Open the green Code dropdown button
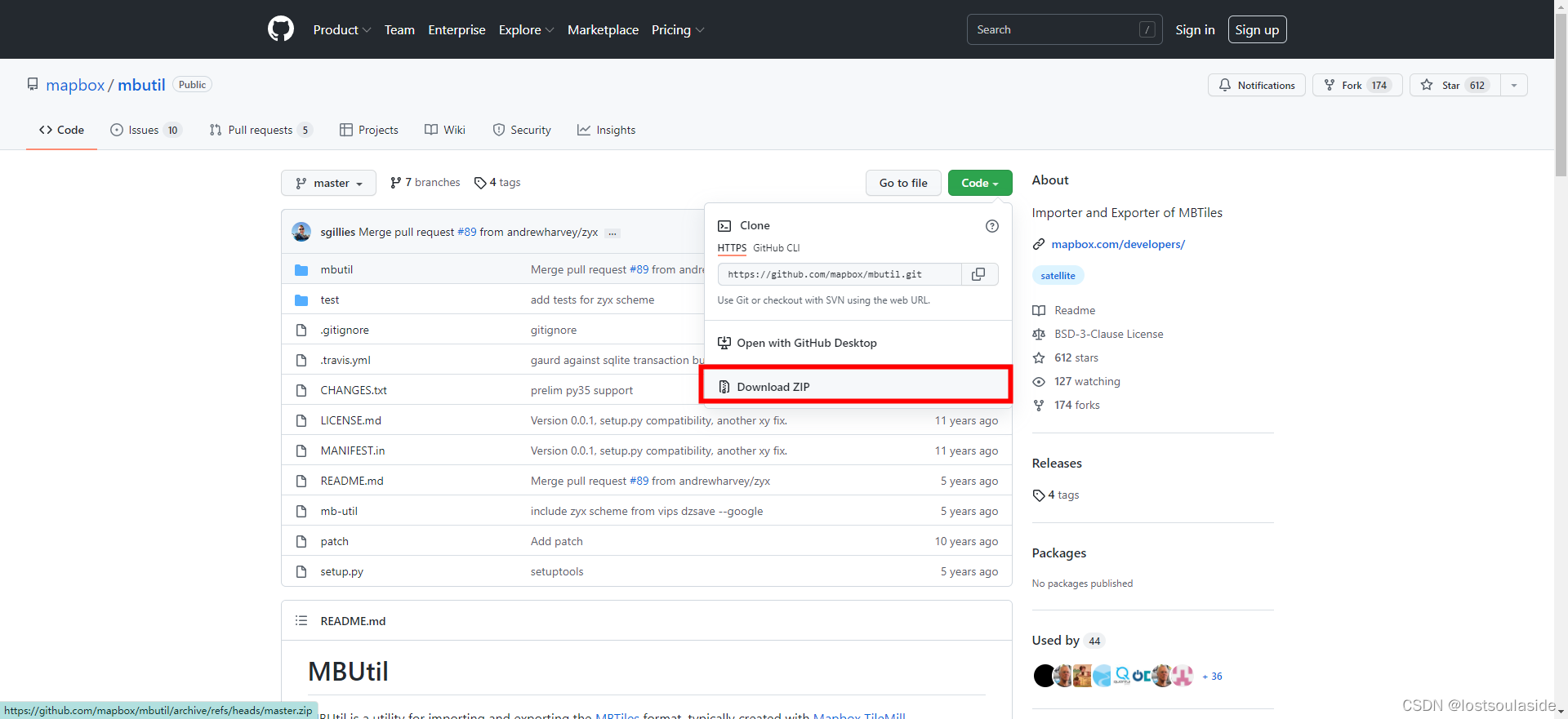This screenshot has height=719, width=1568. coord(980,183)
